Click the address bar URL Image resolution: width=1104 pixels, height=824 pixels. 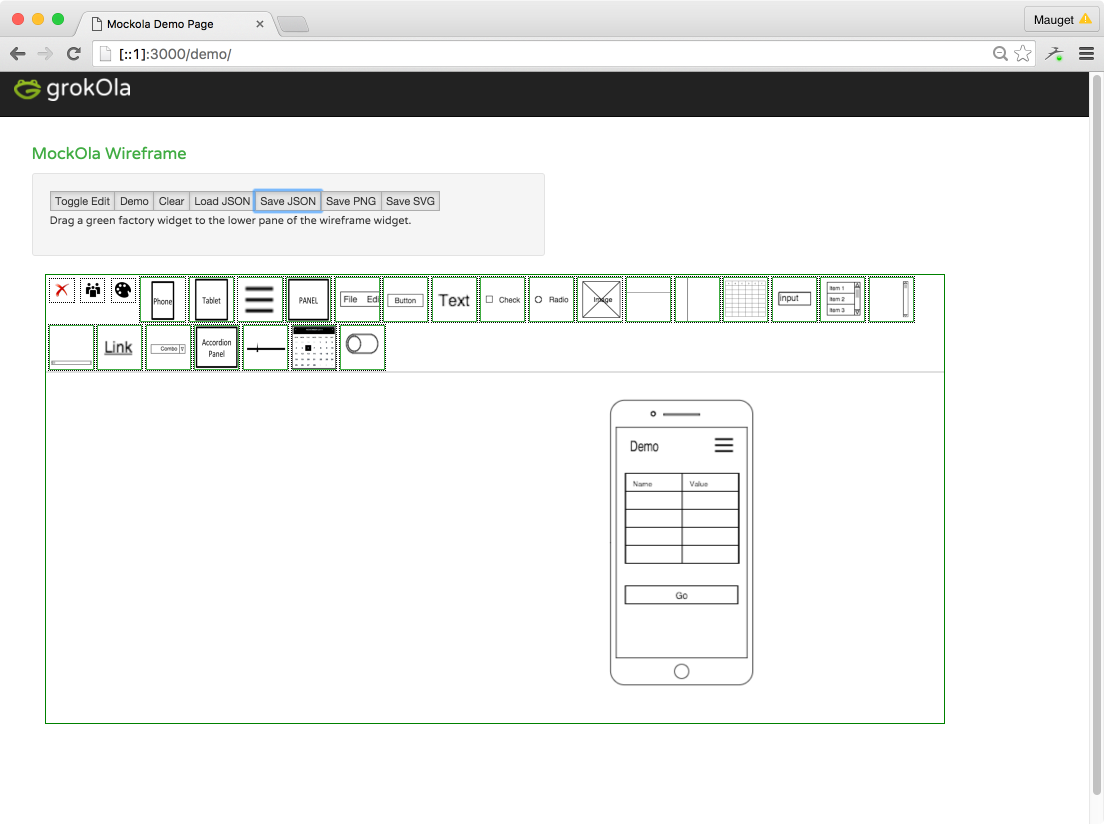(175, 54)
